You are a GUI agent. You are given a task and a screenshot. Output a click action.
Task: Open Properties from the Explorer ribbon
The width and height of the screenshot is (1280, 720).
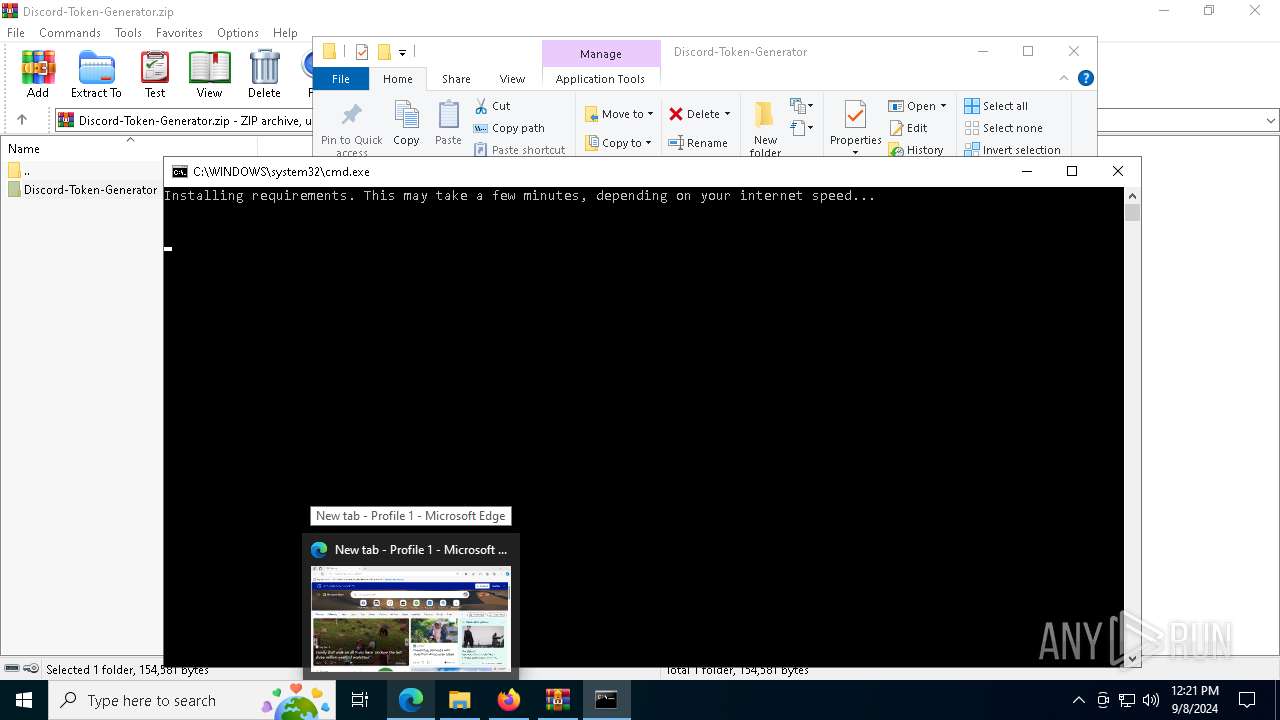coord(855,126)
